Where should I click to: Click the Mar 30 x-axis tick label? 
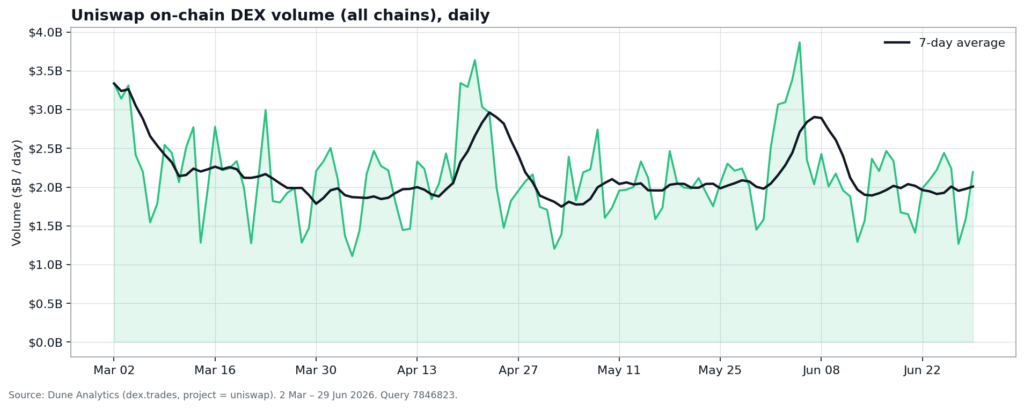316,370
